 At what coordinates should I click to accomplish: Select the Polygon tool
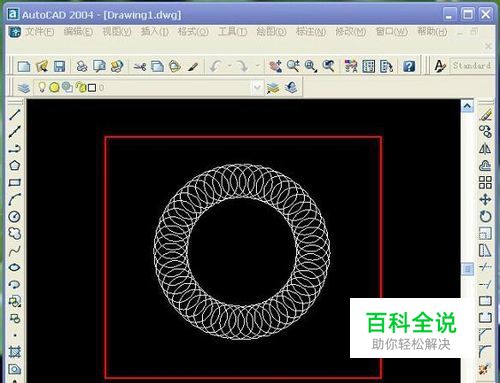point(14,165)
